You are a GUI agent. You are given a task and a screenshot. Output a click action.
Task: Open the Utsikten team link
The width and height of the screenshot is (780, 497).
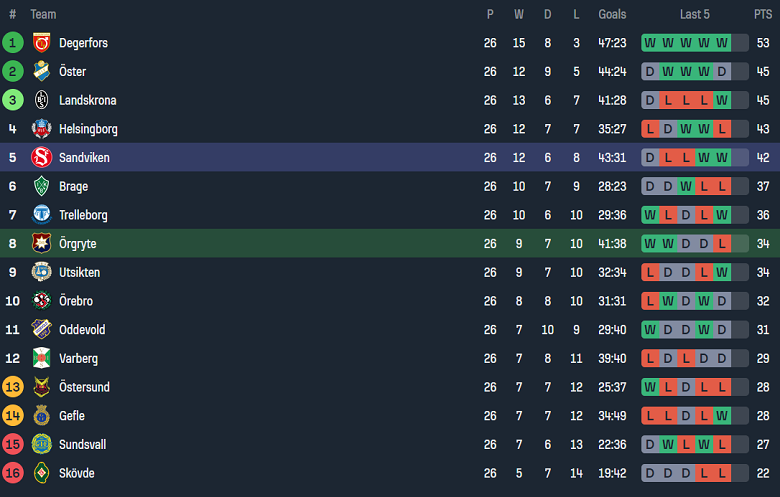pos(79,272)
